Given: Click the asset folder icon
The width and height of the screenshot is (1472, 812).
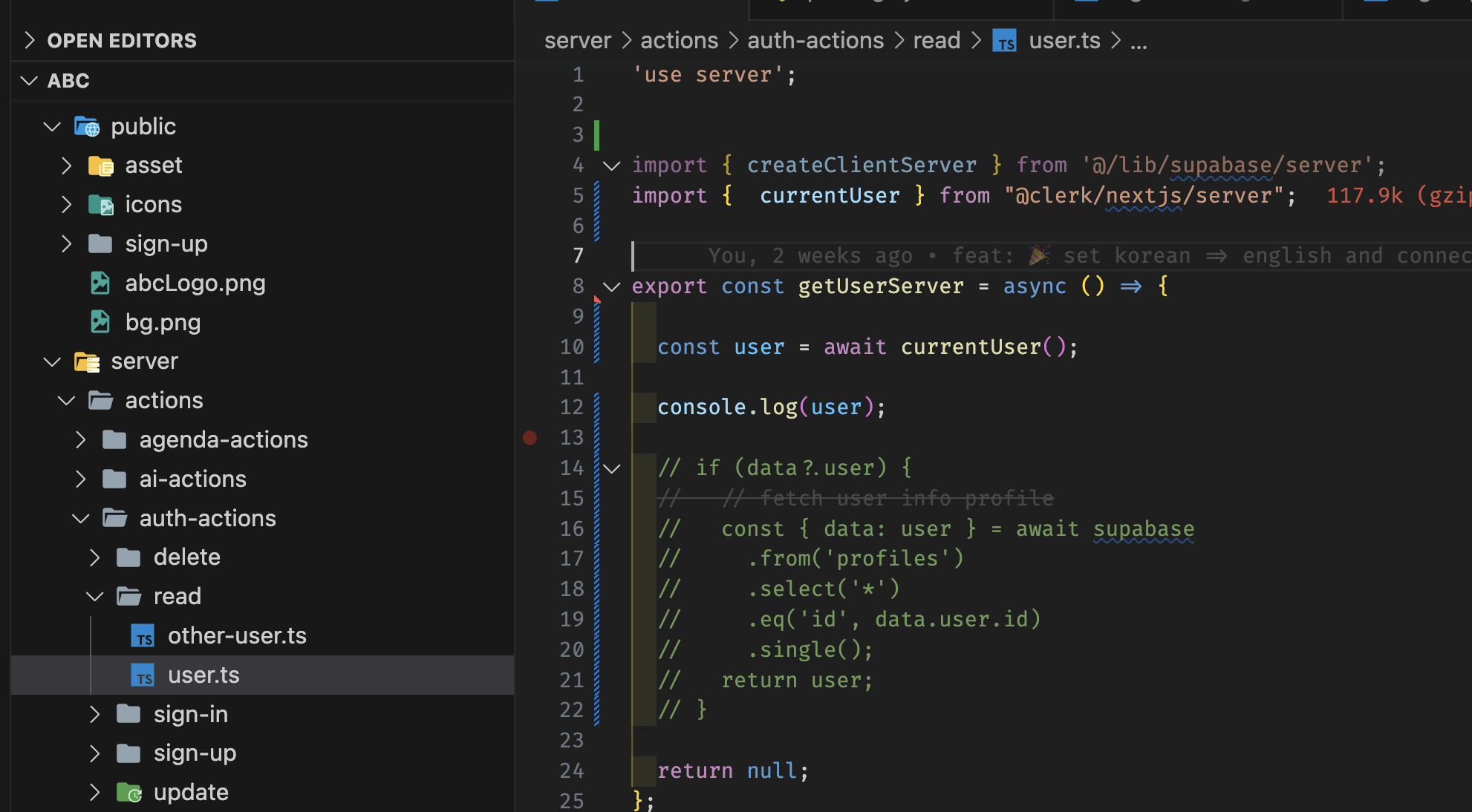Looking at the screenshot, I should (x=100, y=166).
